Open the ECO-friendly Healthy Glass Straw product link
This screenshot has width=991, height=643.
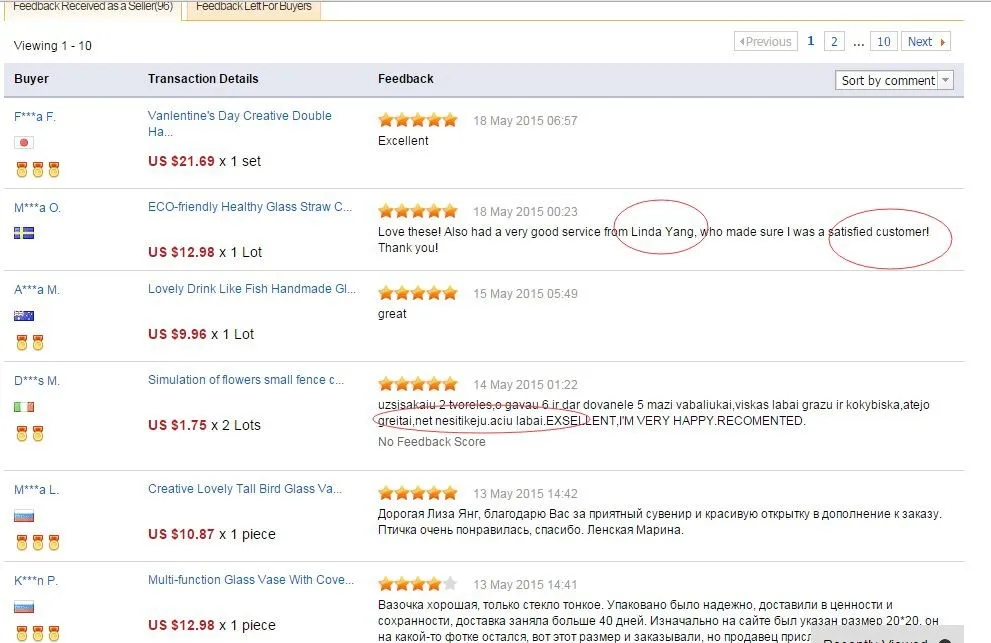tap(250, 207)
